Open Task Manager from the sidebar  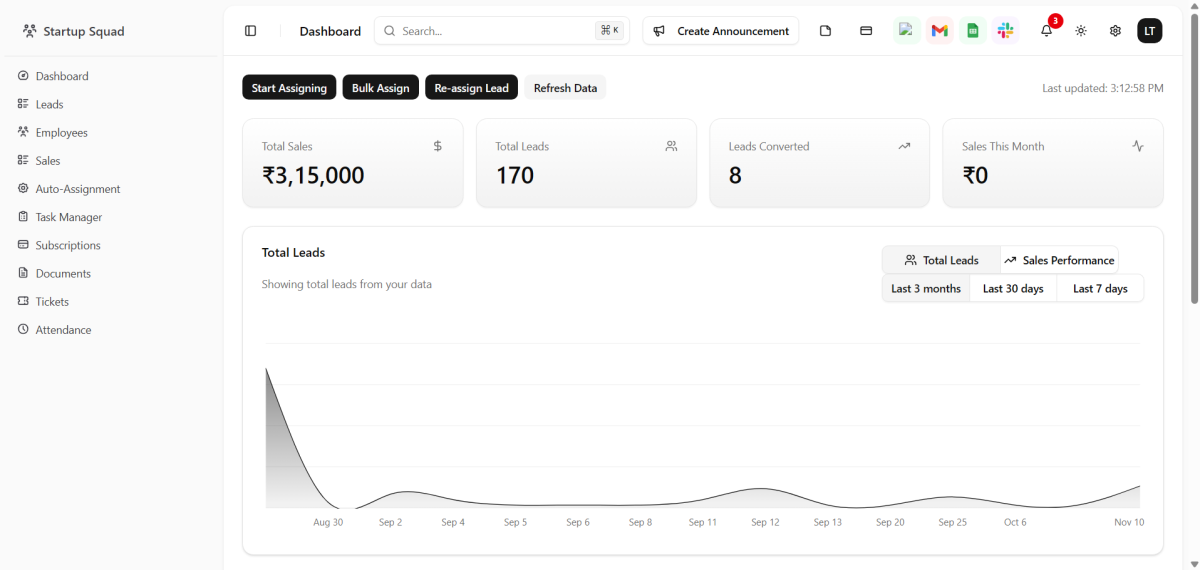click(68, 217)
